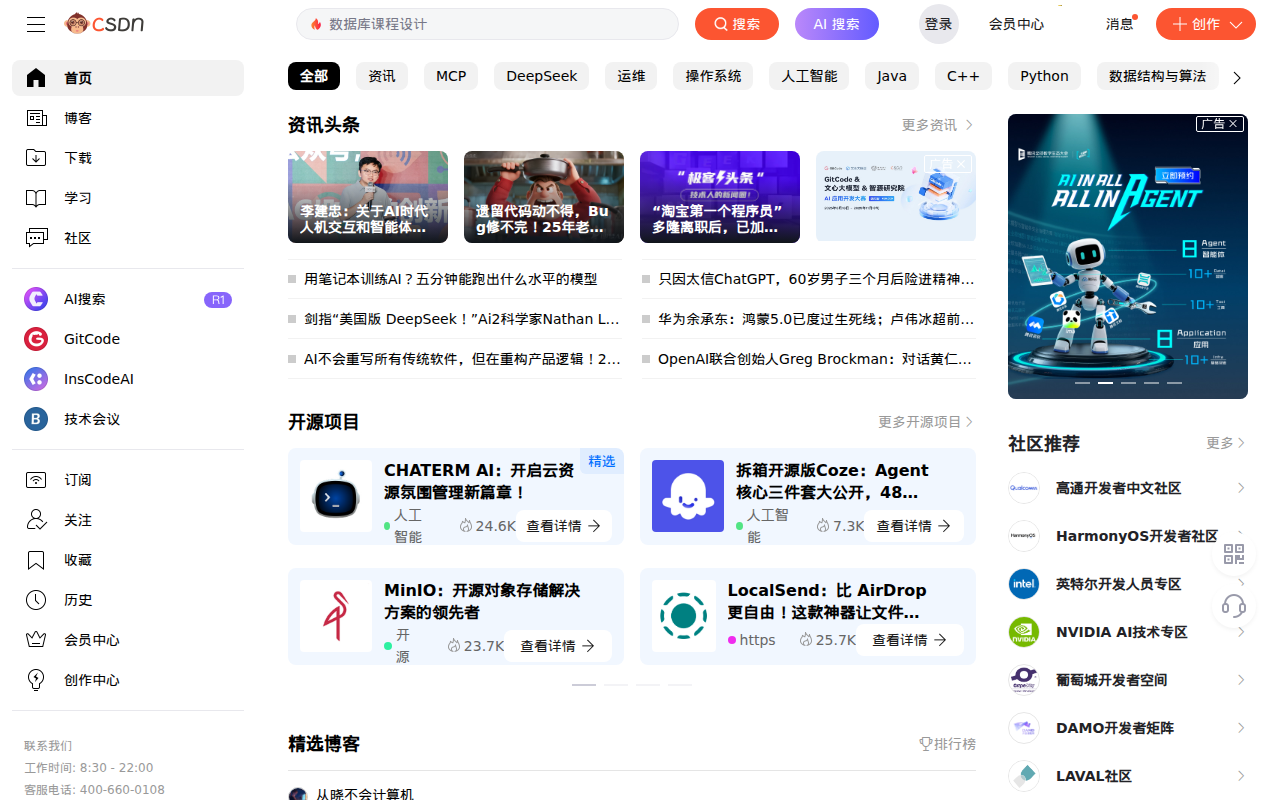Open chevron beside 葡萄城开发者空间
Viewport: 1280px width, 800px height.
pyautogui.click(x=1241, y=680)
